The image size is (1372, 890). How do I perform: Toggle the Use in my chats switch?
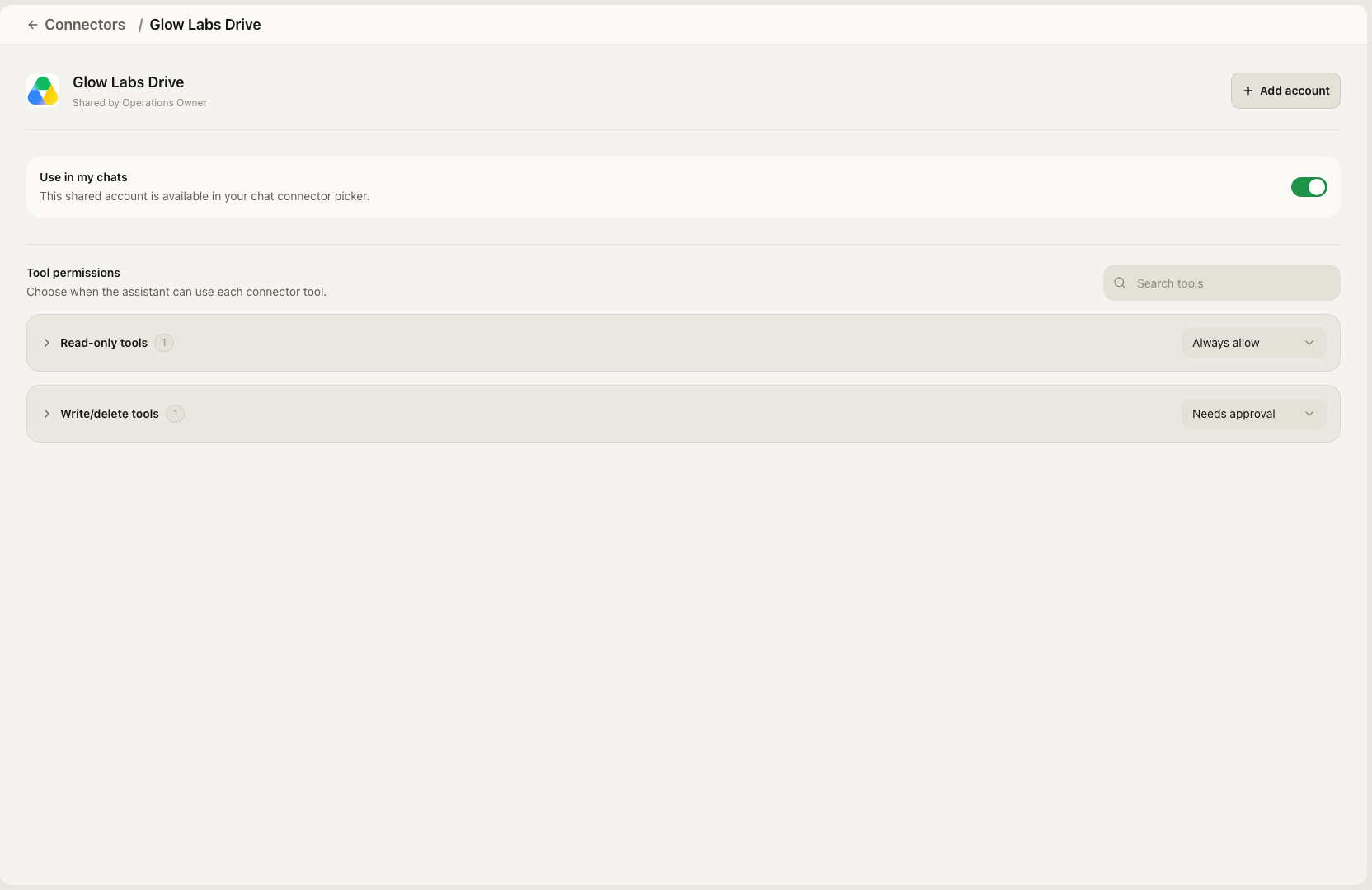click(x=1309, y=187)
